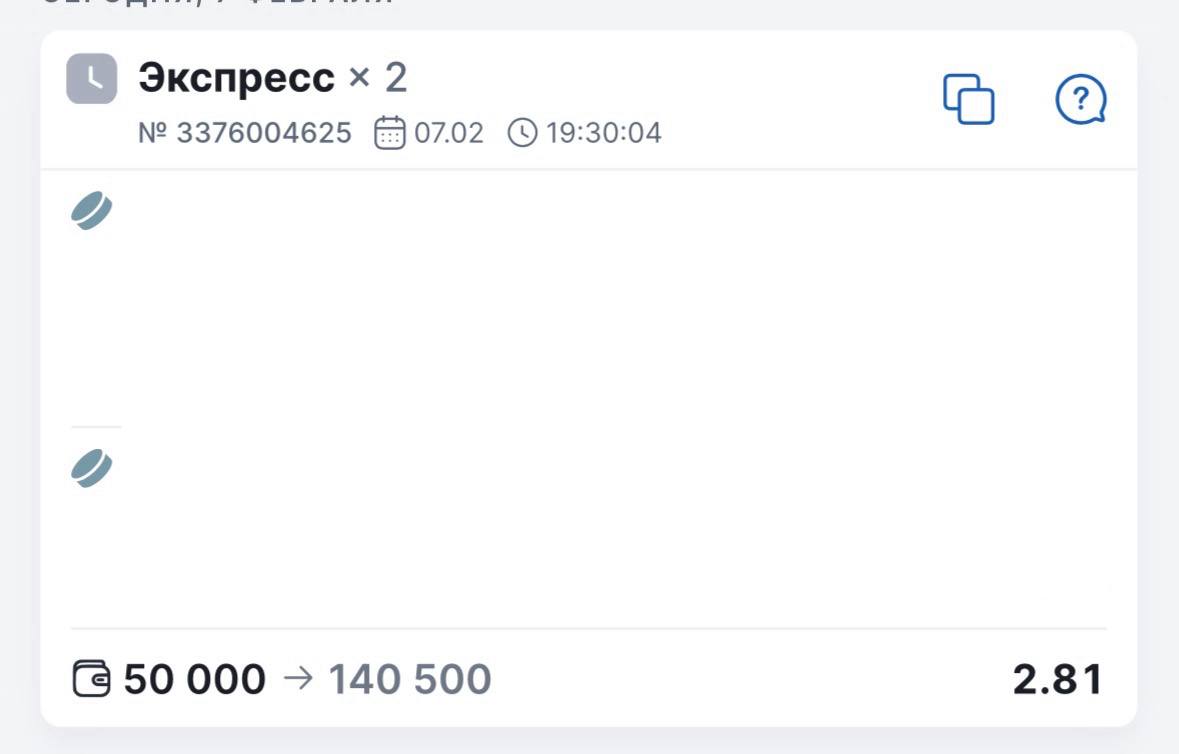Click the arrow between stake and payout
This screenshot has width=1179, height=754.
[297, 680]
